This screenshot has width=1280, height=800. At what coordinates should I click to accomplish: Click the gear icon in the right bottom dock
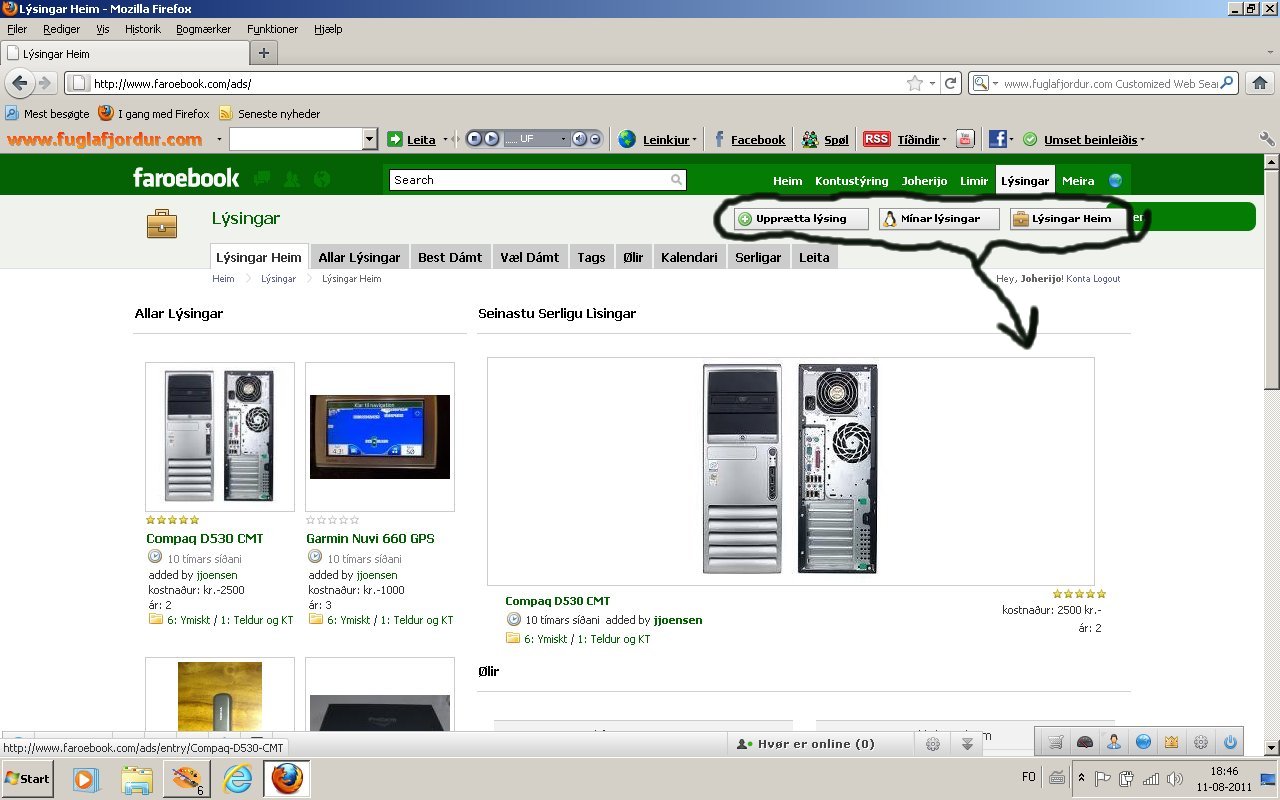coord(1201,742)
